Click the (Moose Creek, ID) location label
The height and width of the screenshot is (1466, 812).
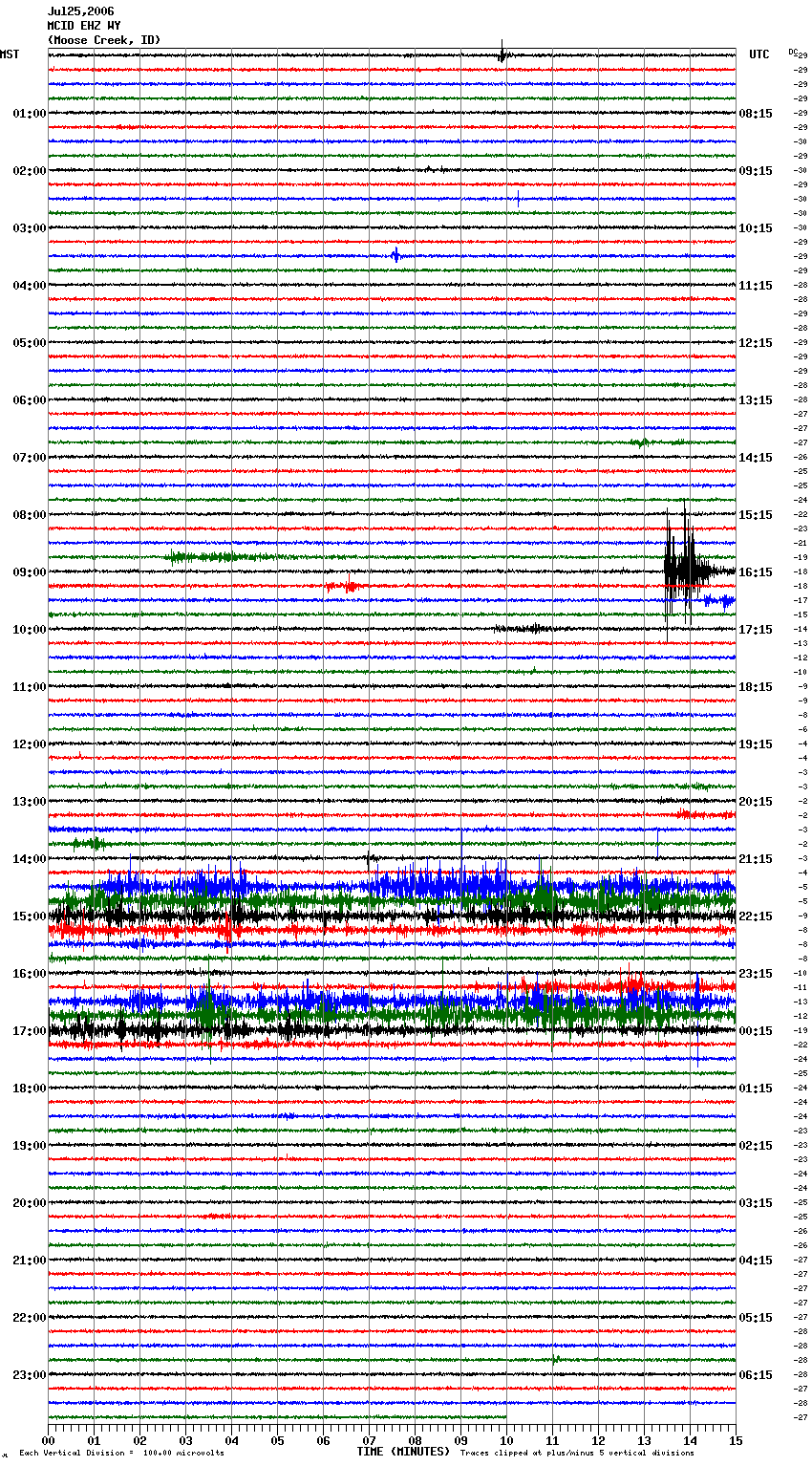coord(104,40)
